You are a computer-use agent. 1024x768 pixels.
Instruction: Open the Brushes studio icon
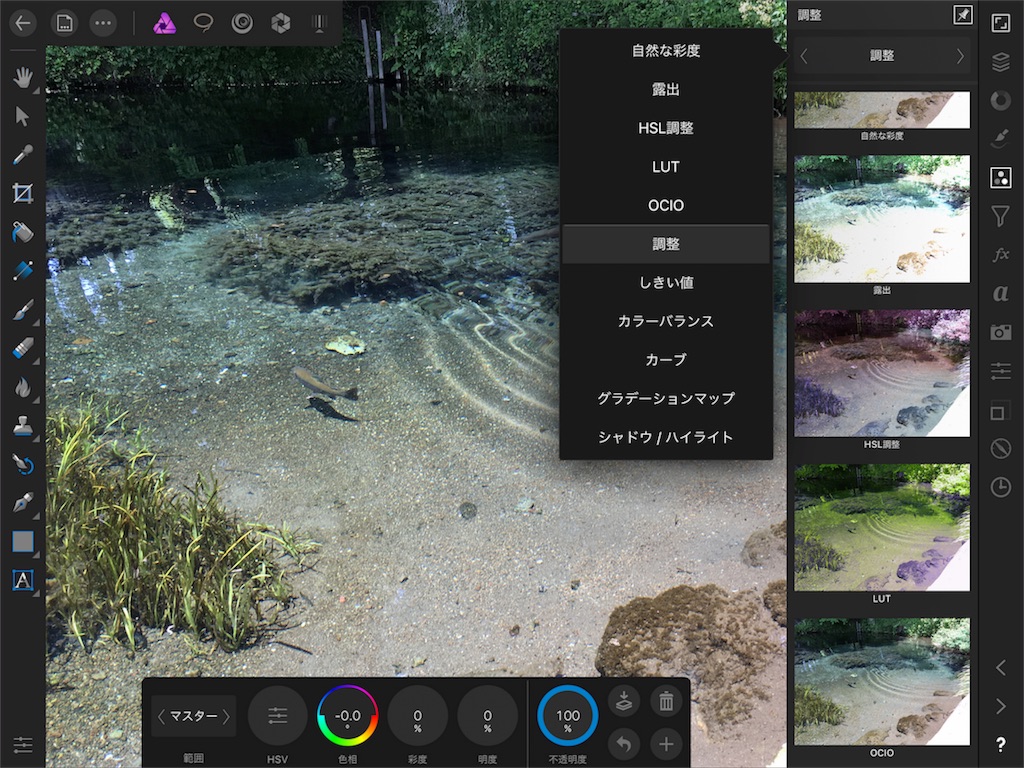point(1000,138)
